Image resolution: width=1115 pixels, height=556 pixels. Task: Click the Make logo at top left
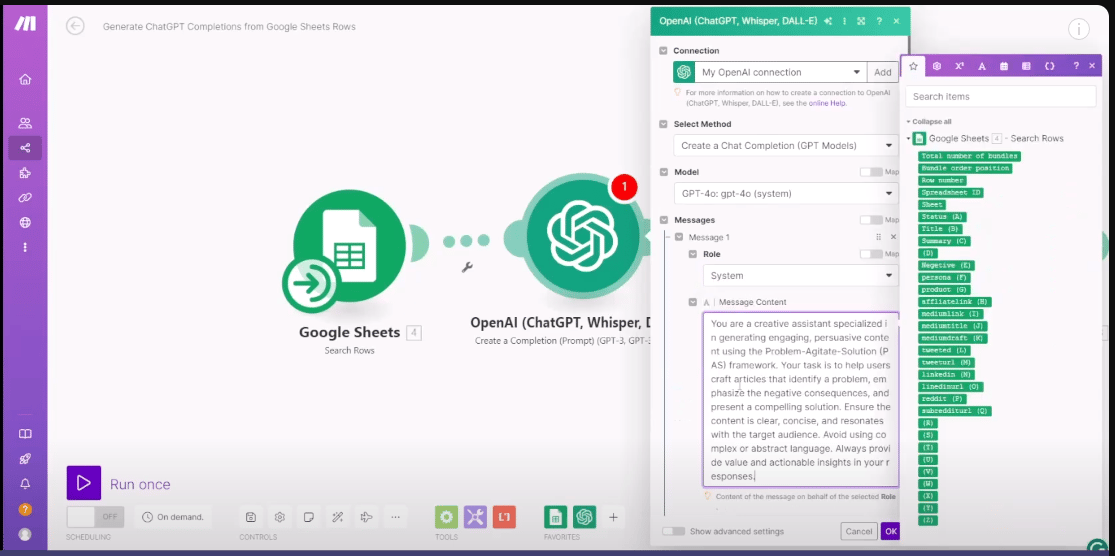point(25,23)
